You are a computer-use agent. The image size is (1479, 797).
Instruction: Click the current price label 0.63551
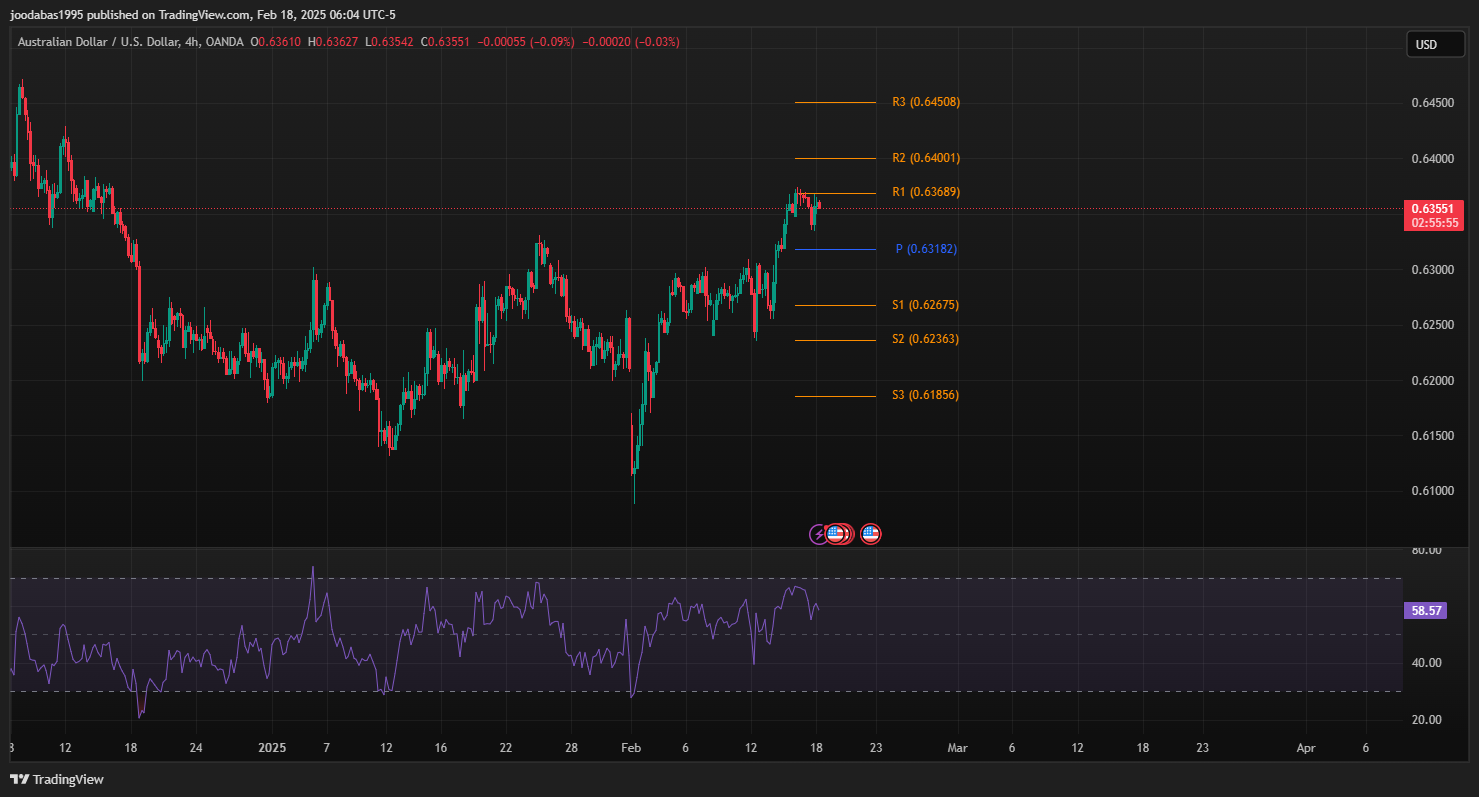pyautogui.click(x=1433, y=208)
